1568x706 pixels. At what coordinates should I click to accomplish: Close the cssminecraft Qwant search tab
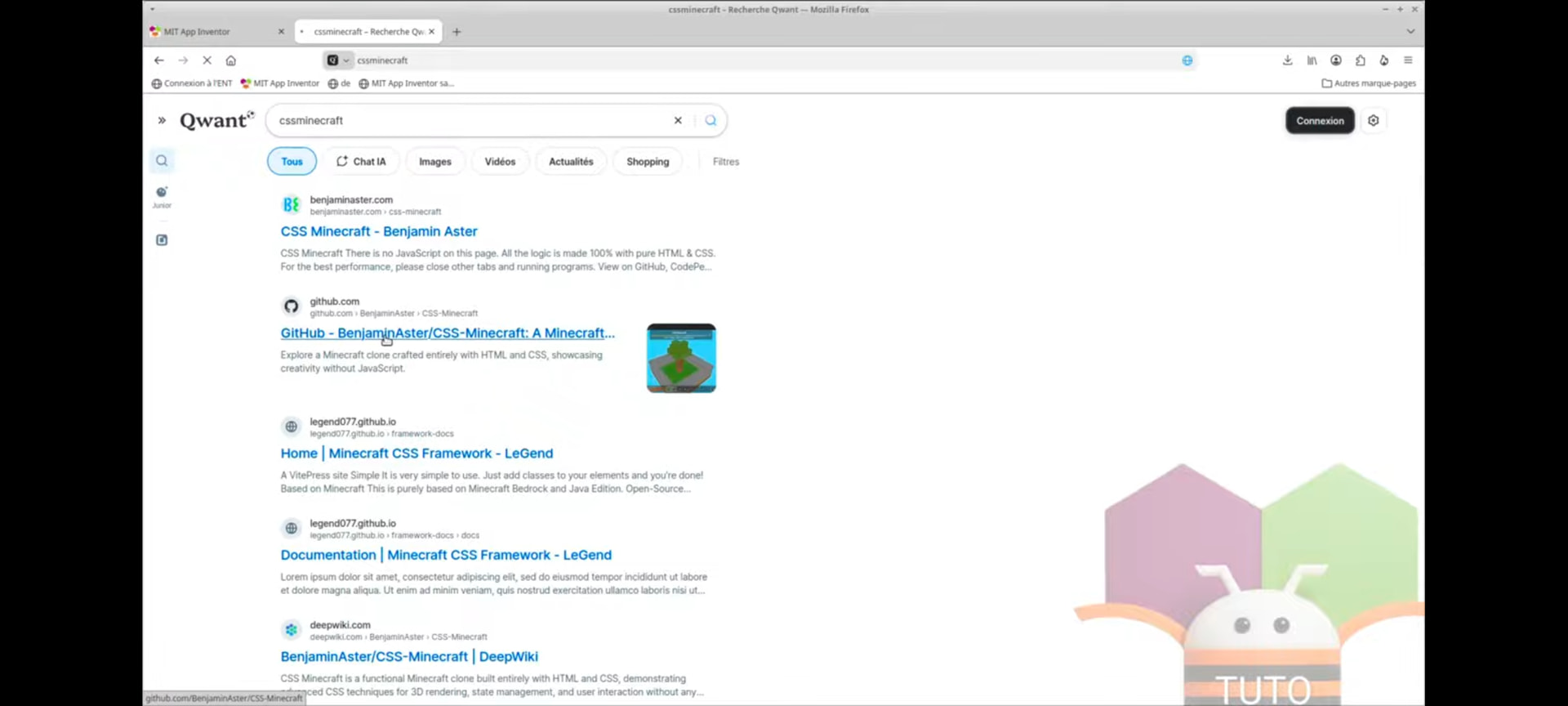coord(432,32)
